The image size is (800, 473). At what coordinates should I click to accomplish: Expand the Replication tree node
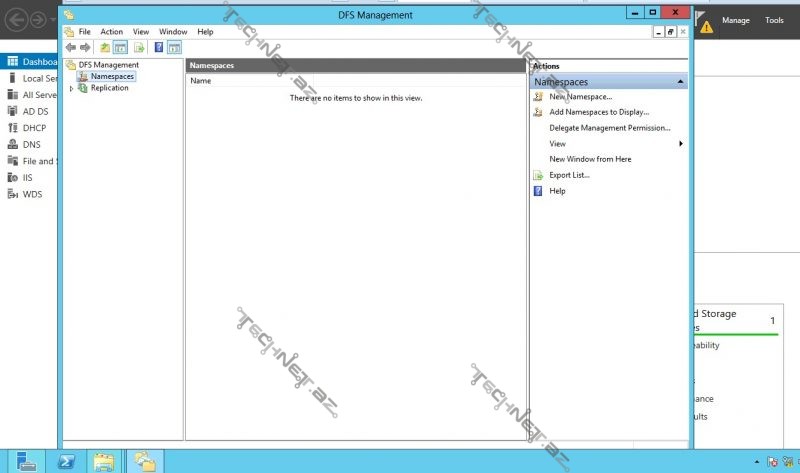click(72, 88)
